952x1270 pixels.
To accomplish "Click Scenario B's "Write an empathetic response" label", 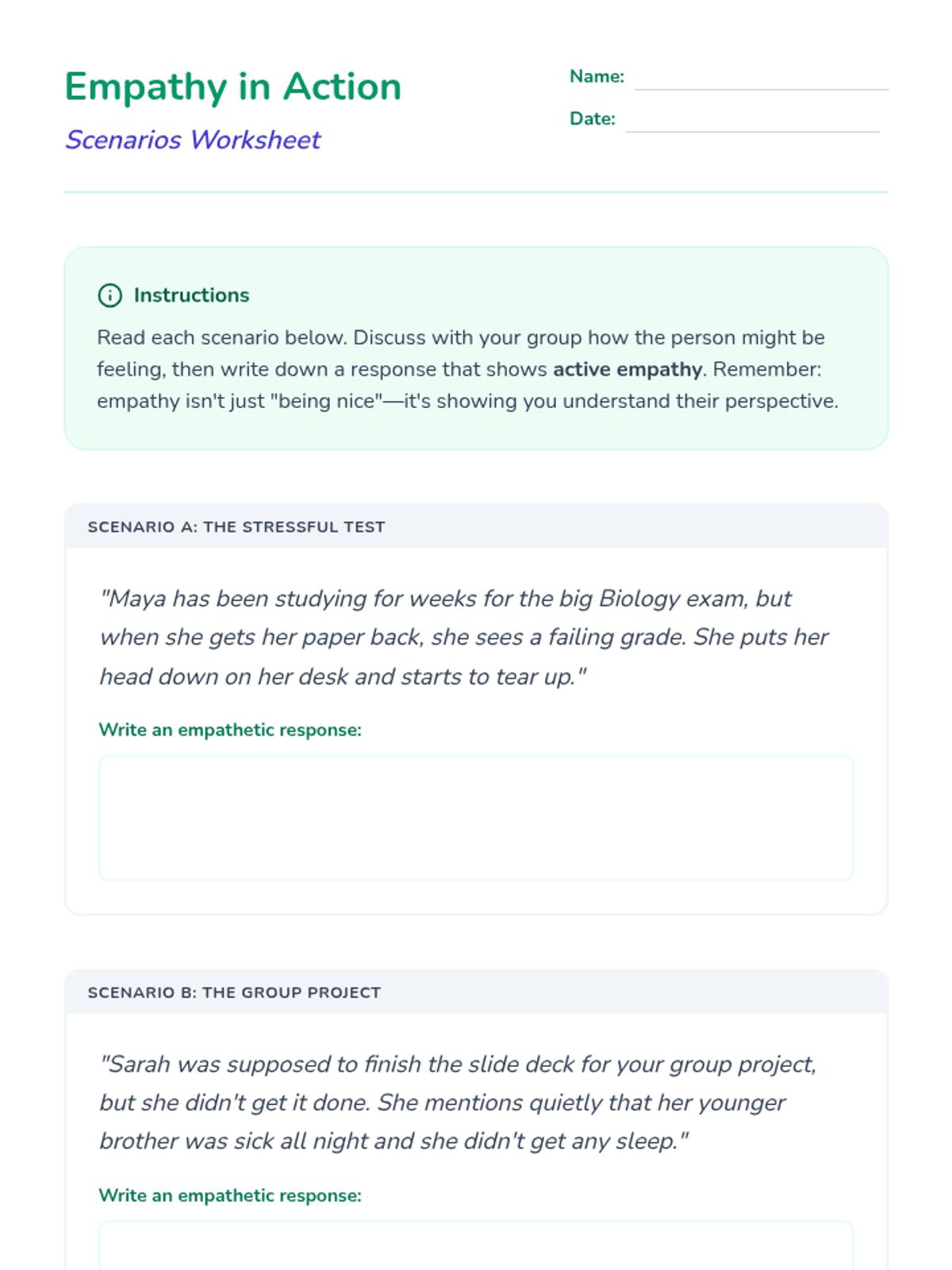I will [x=230, y=1195].
